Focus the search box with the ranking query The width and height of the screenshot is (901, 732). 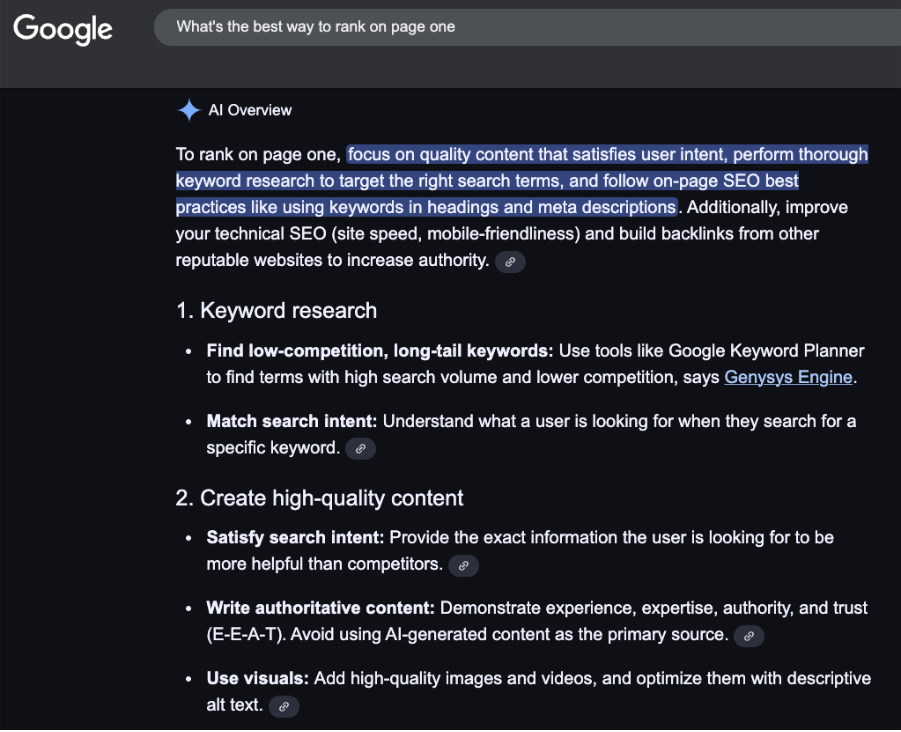pyautogui.click(x=520, y=27)
